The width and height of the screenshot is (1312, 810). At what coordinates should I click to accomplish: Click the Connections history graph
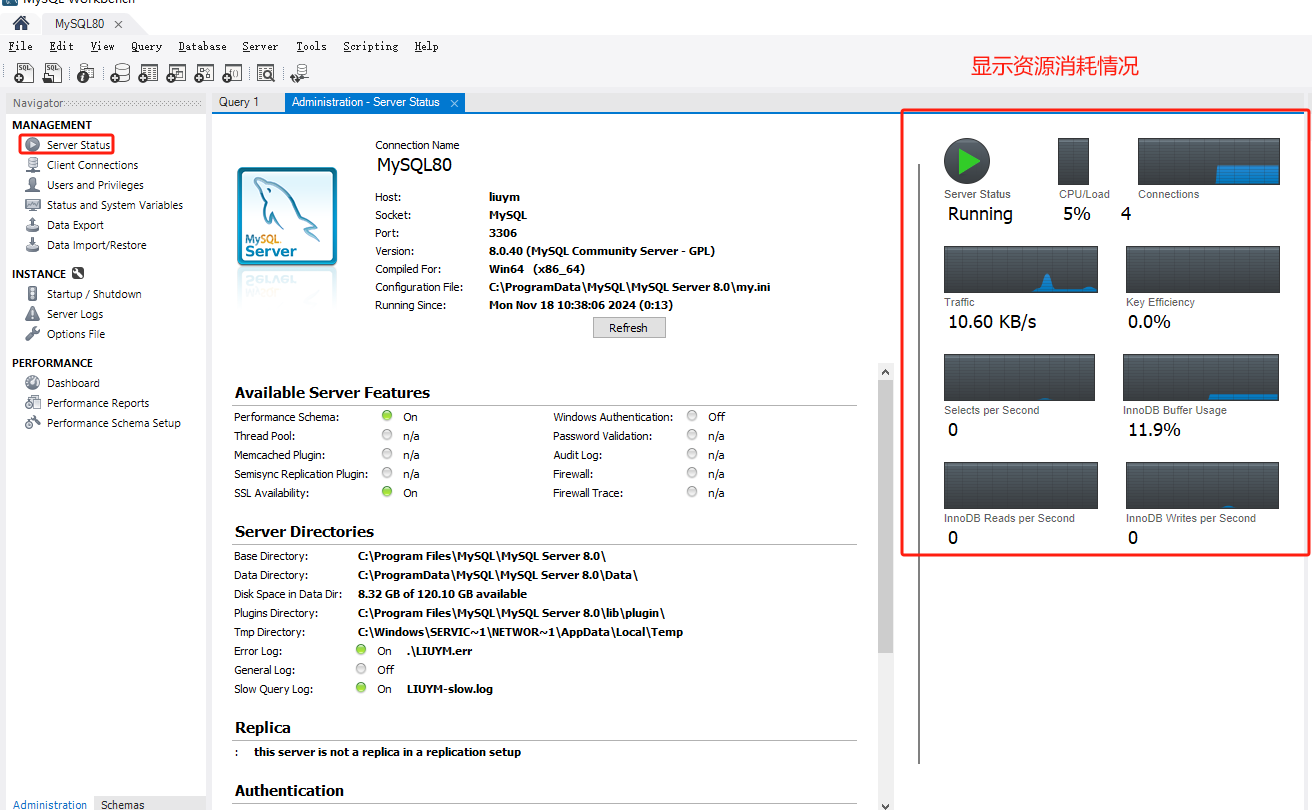[x=1208, y=161]
